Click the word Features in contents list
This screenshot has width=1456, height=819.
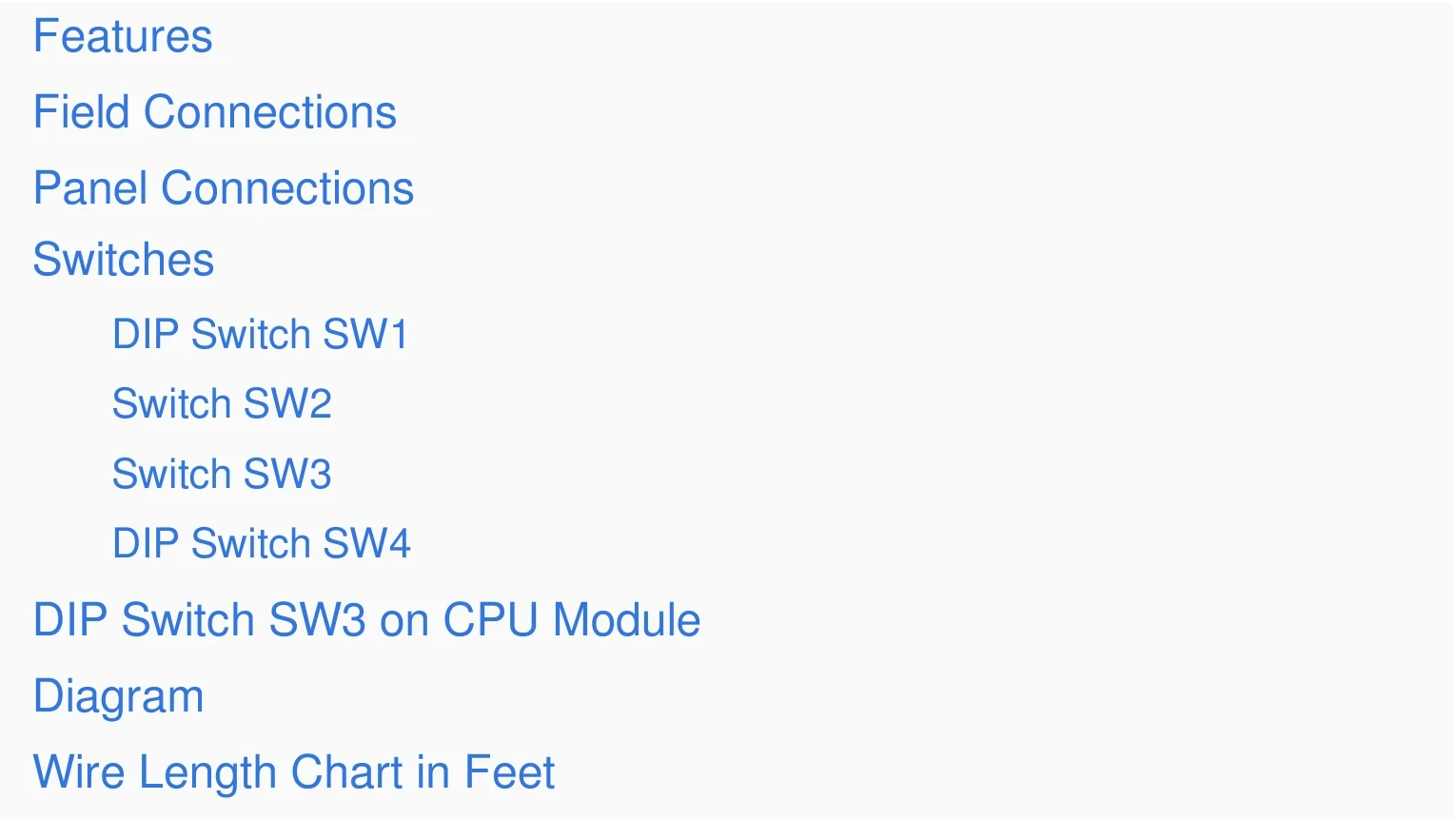[x=123, y=37]
